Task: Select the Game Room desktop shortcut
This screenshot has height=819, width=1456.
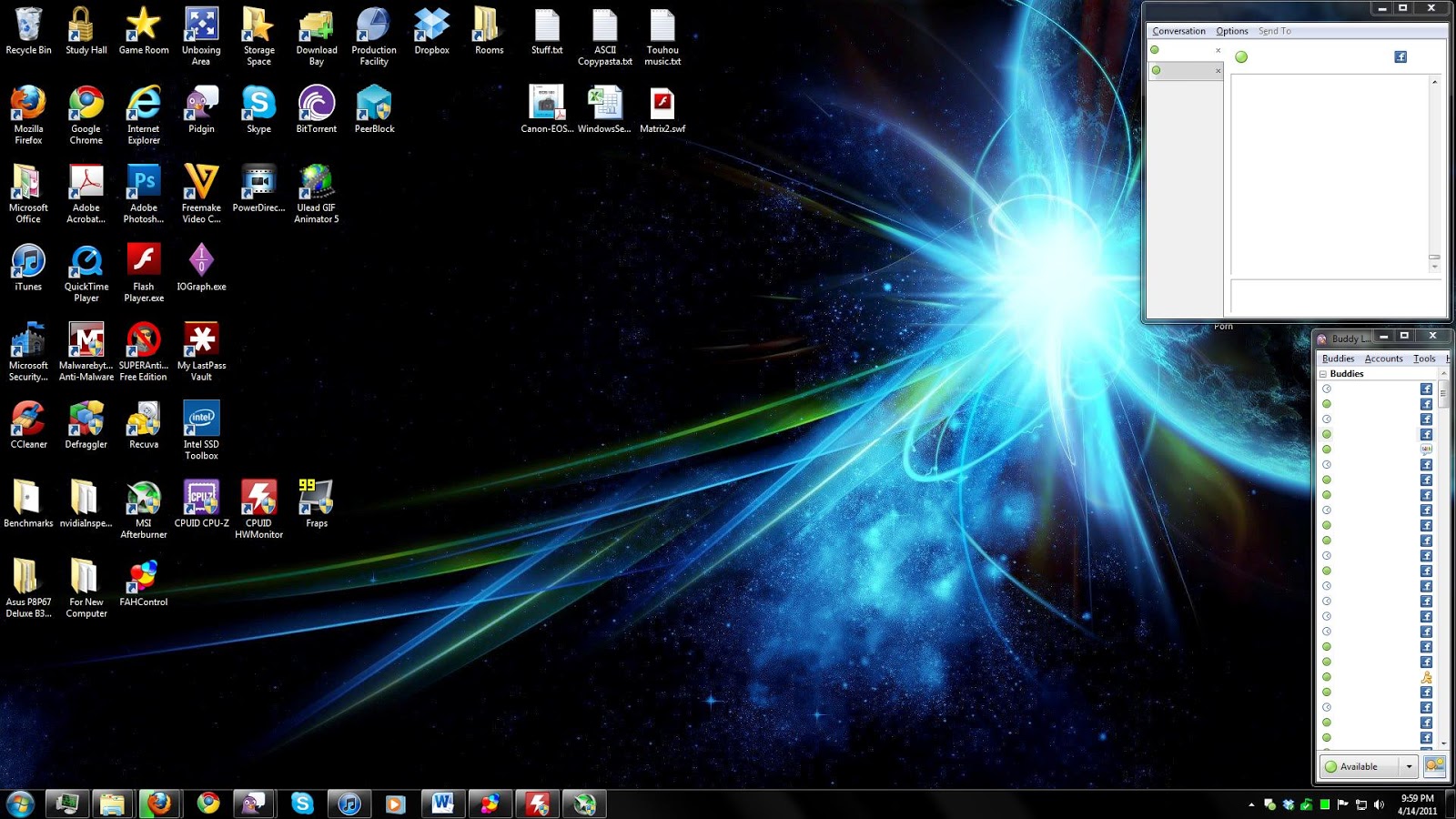Action: tap(144, 32)
